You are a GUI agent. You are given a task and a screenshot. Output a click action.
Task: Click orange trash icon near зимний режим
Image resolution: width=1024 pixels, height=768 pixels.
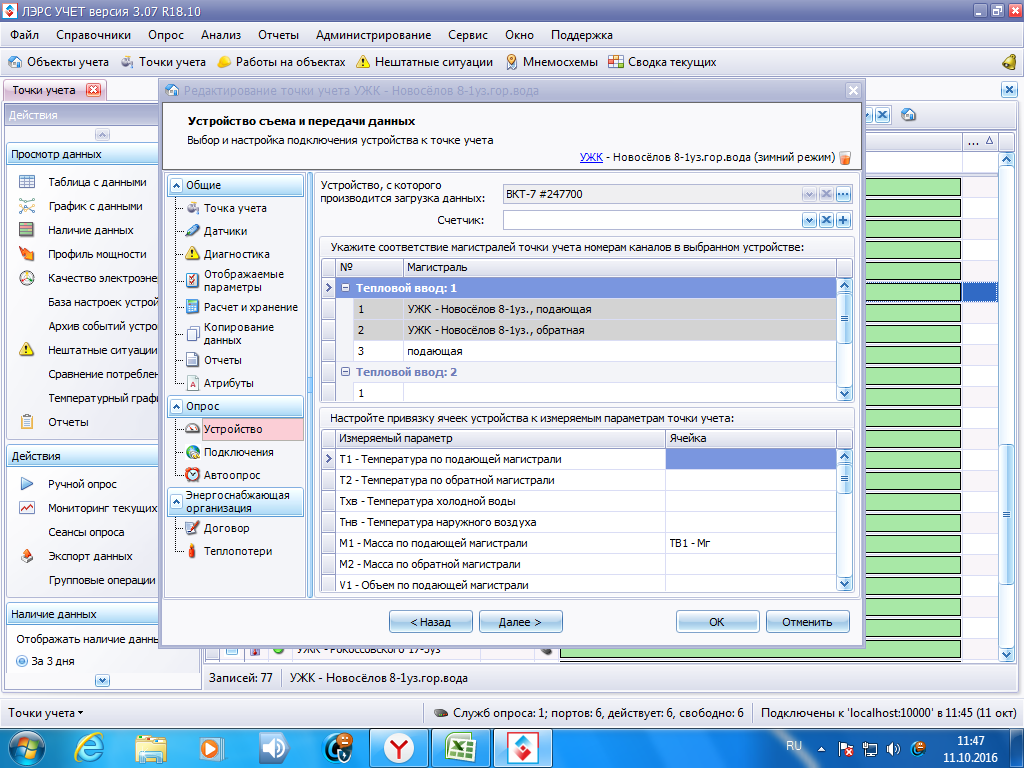click(844, 157)
